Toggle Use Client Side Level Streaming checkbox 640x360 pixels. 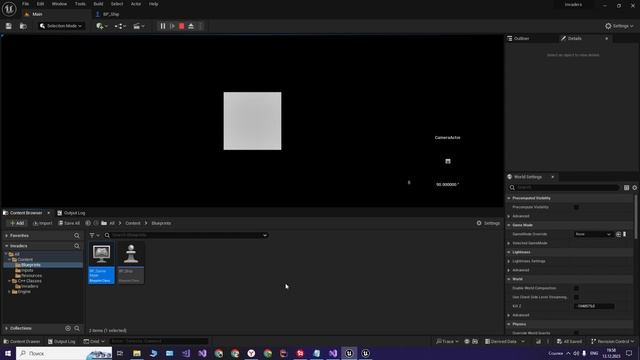[x=576, y=297]
